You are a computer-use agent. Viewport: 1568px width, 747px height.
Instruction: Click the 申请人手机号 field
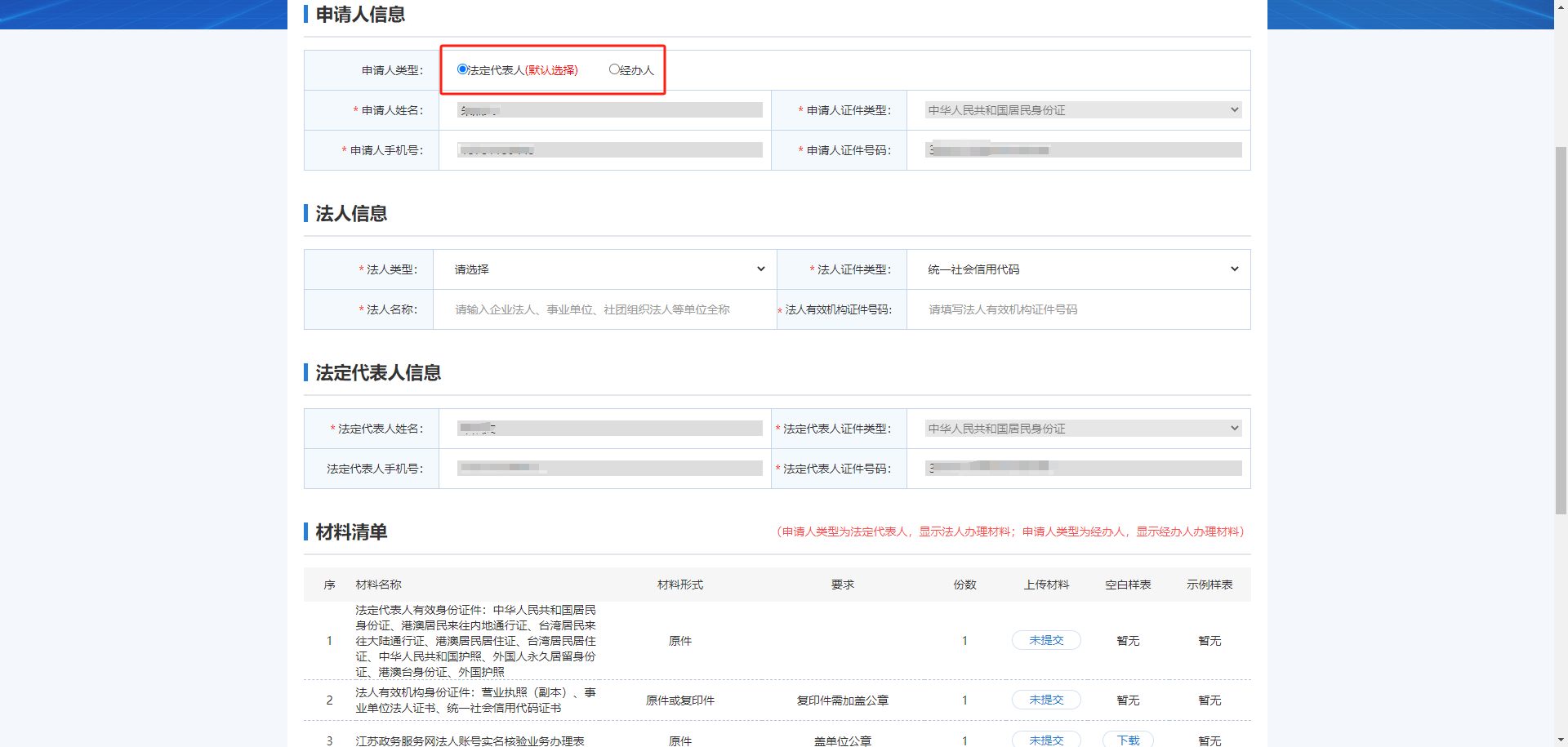(x=609, y=150)
